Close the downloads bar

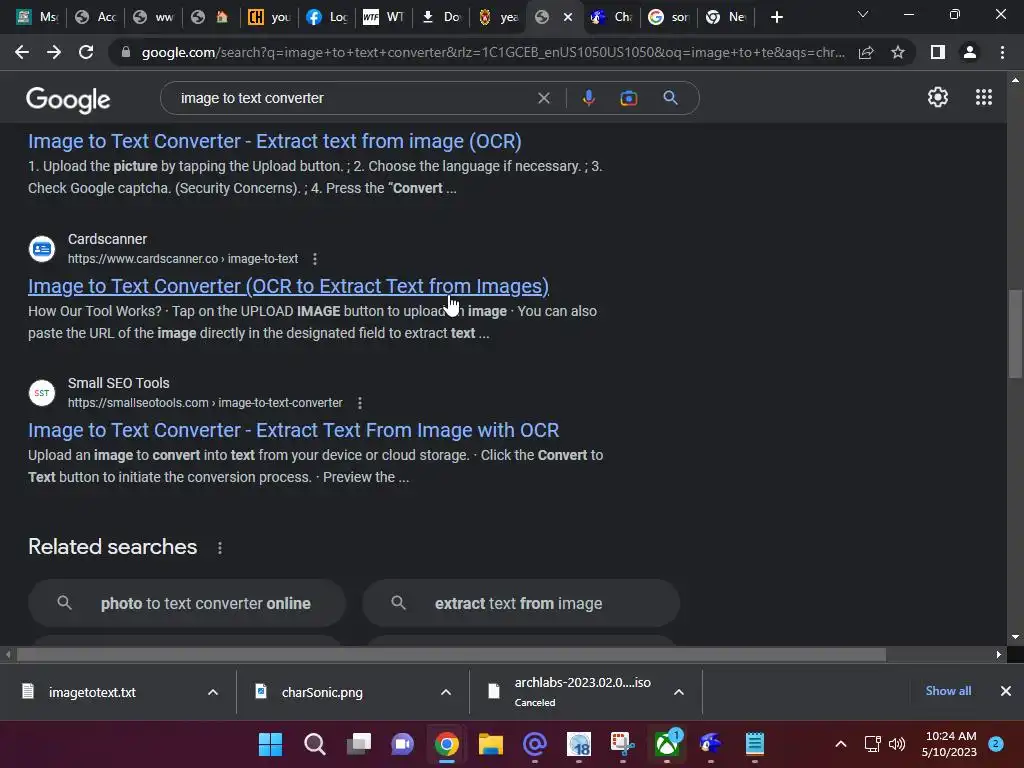[x=1006, y=691]
